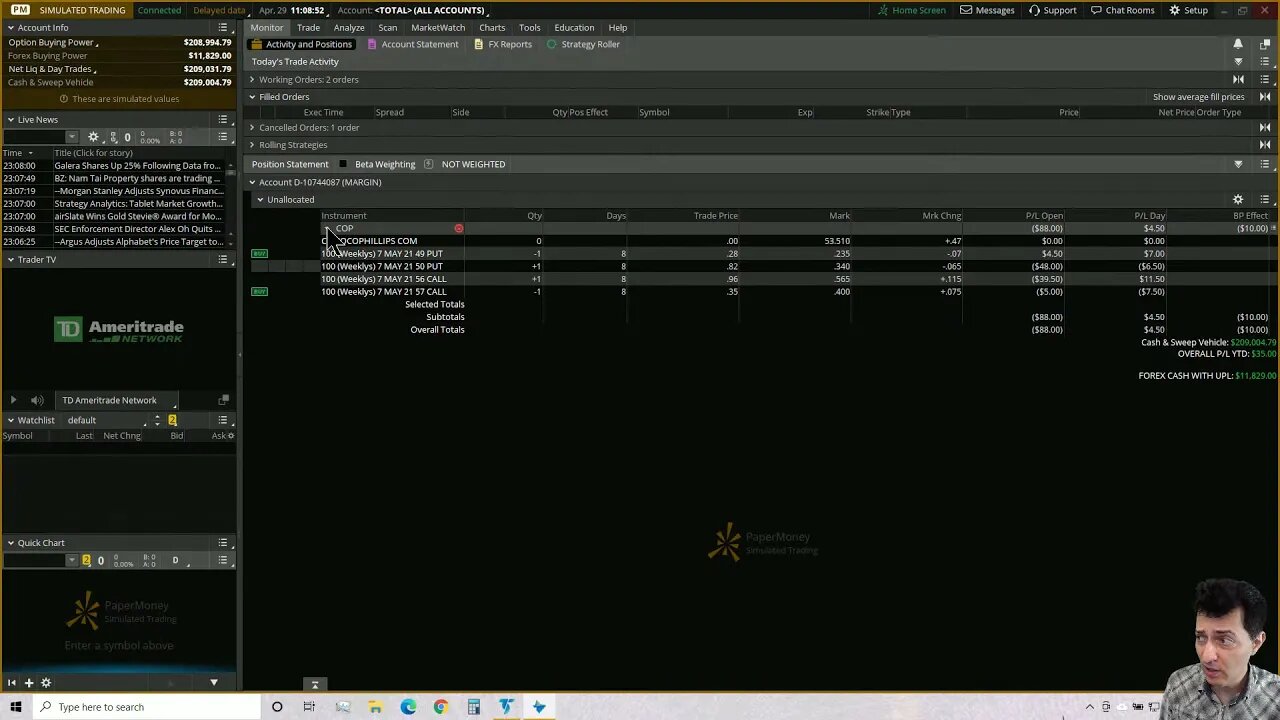Open the Home Screen
Screen dimensions: 1280x720
(911, 10)
